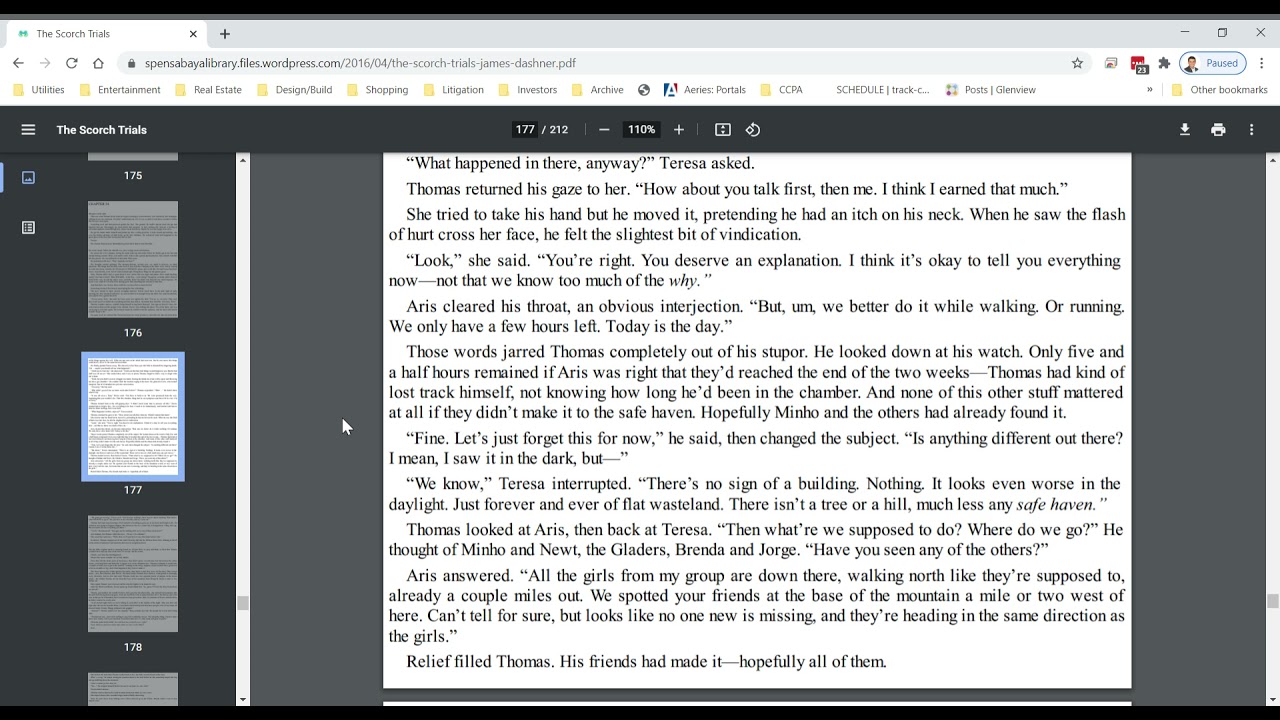The height and width of the screenshot is (720, 1280).
Task: Show hidden bookmarks with the chevron
Action: [1149, 90]
